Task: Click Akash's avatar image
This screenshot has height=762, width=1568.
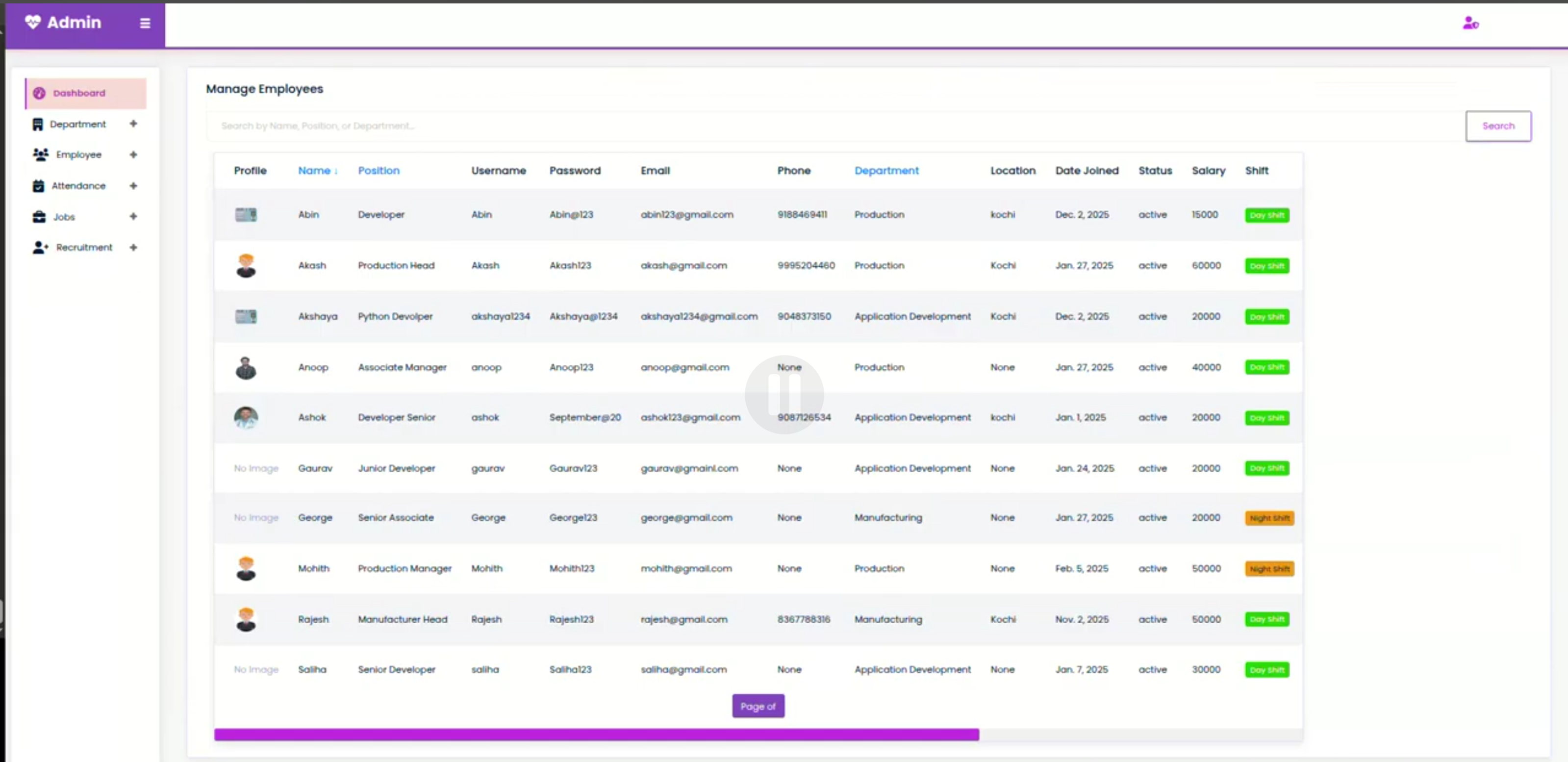Action: [x=246, y=265]
